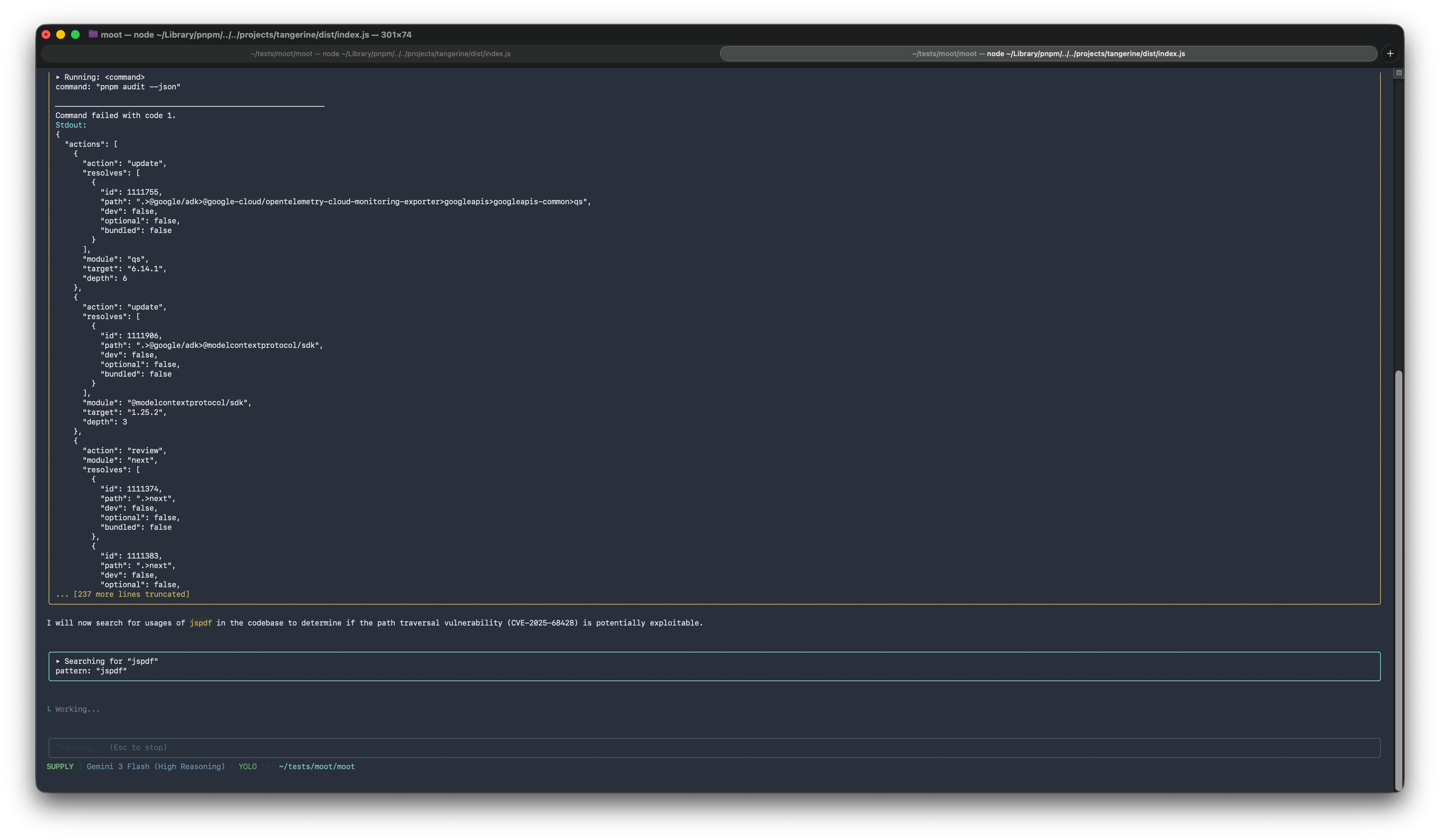Toggle the YOLO mode indicator
Image resolution: width=1440 pixels, height=840 pixels.
click(x=247, y=766)
